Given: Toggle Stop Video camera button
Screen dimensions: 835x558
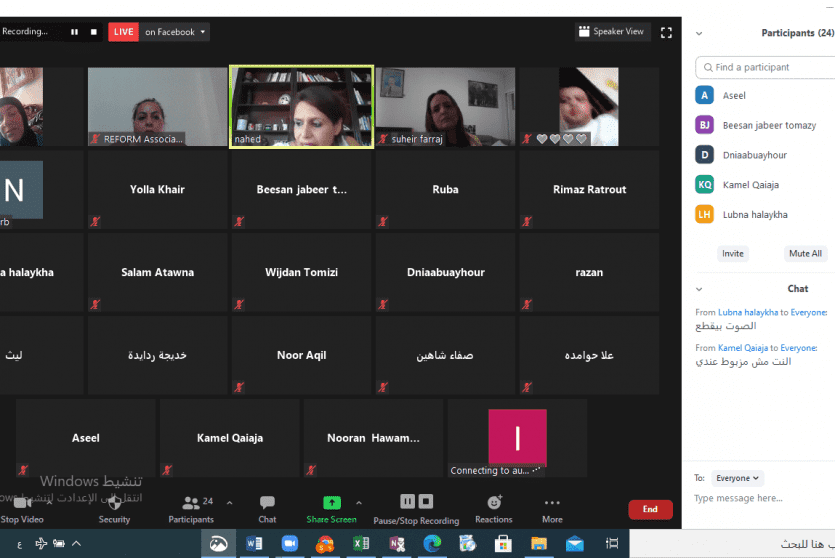Looking at the screenshot, I should coord(22,503).
